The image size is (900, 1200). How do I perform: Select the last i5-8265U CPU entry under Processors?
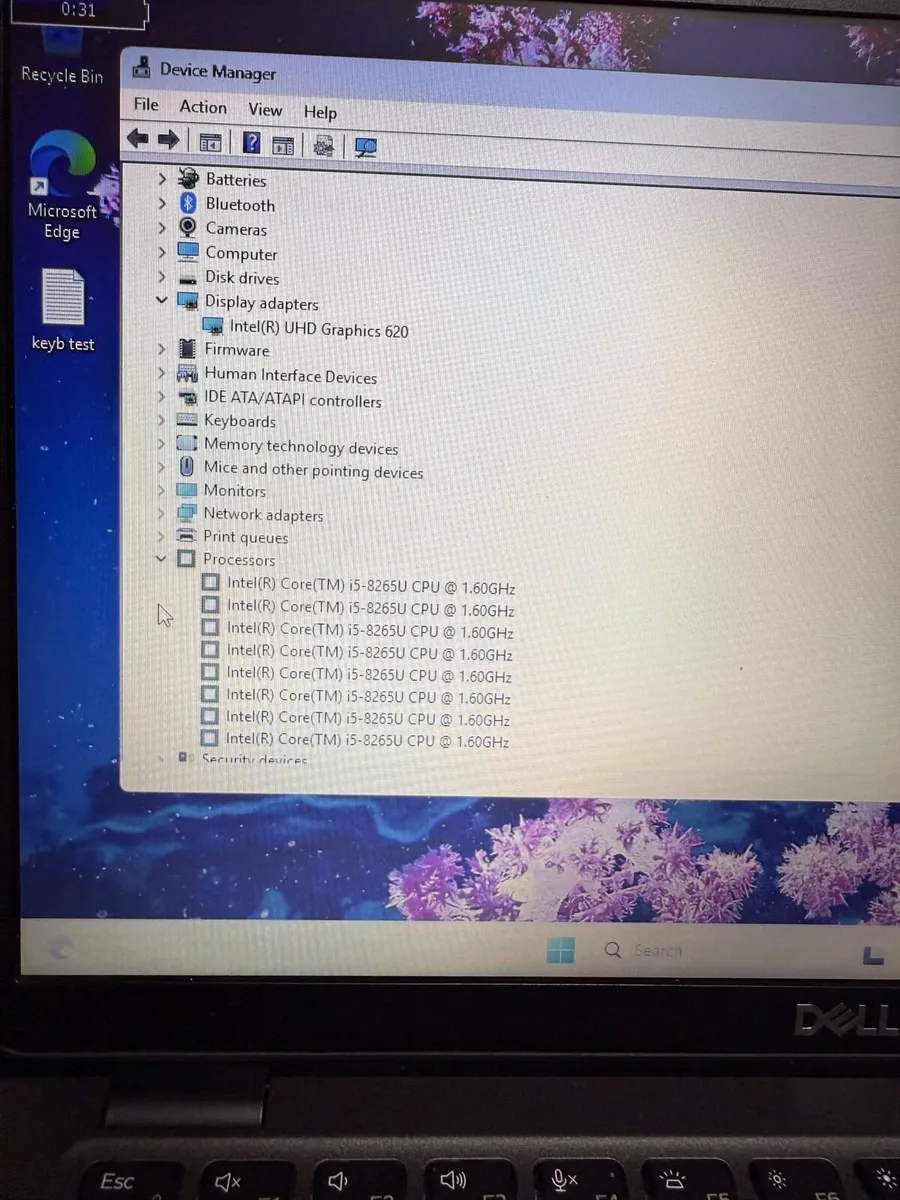(367, 740)
